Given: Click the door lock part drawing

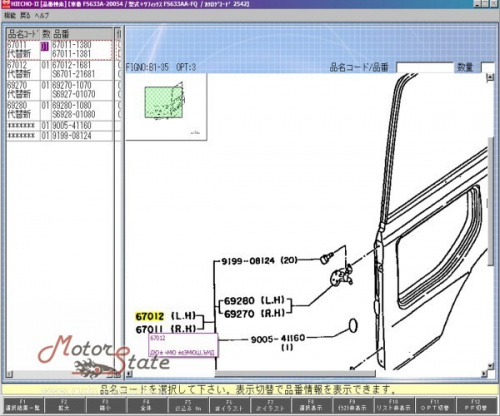Looking at the screenshot, I should (x=342, y=275).
